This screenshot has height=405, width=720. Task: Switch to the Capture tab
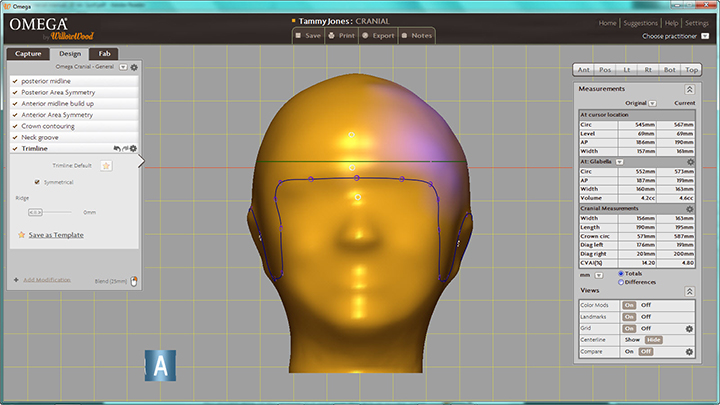pyautogui.click(x=26, y=54)
